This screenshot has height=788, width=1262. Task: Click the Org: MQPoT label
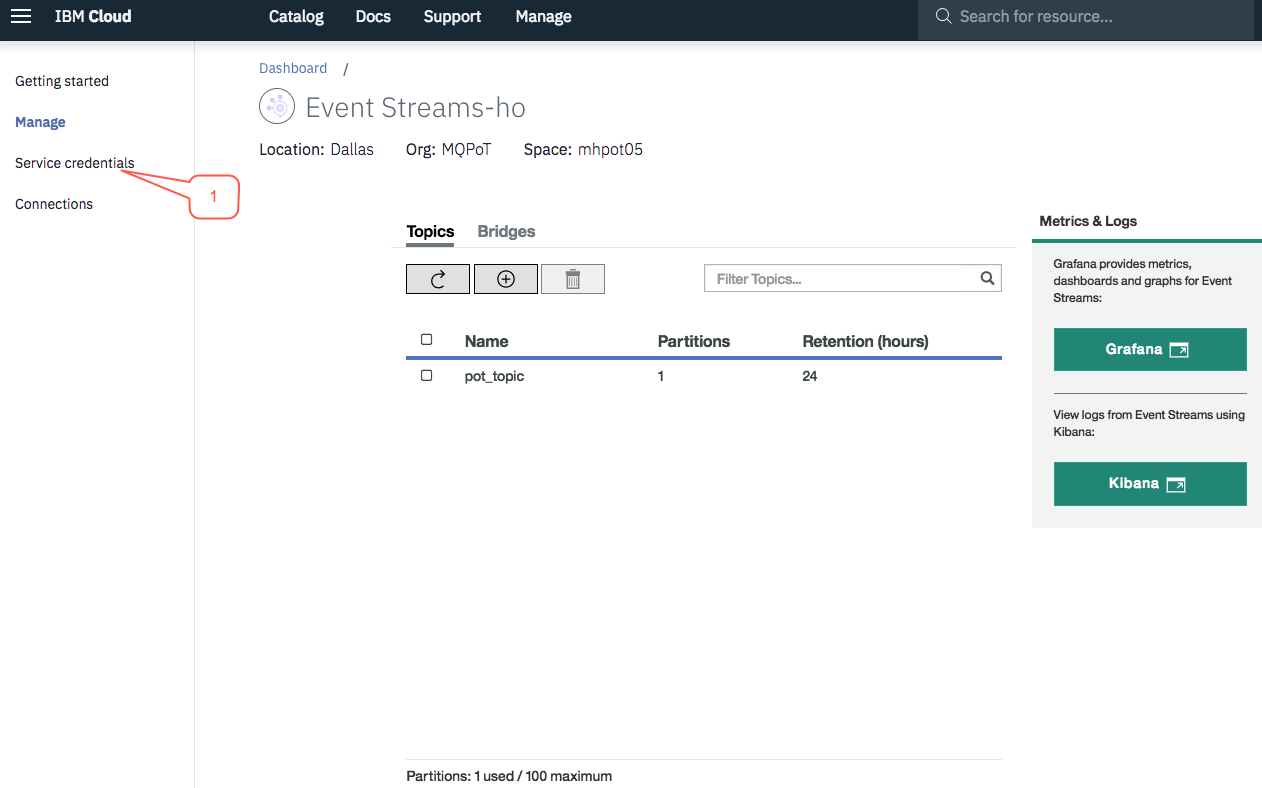449,150
